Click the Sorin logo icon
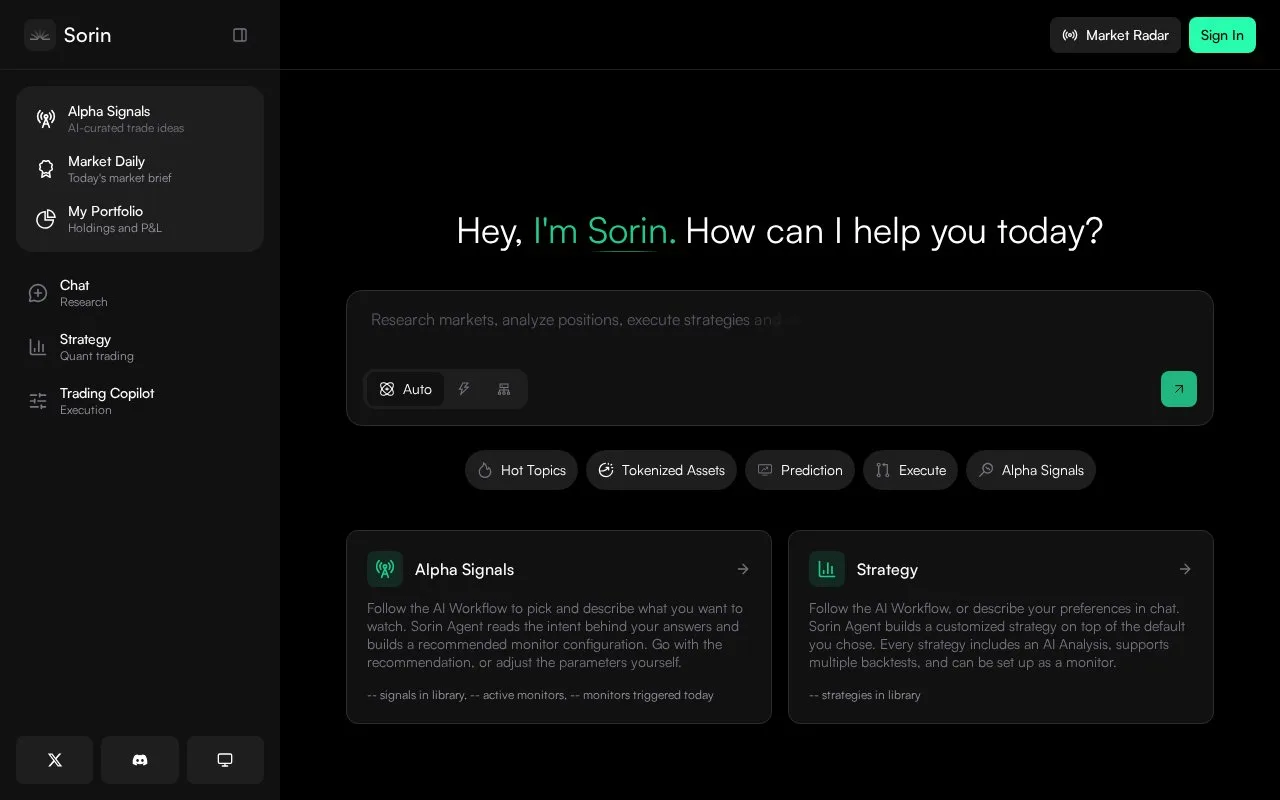The width and height of the screenshot is (1280, 800). (40, 35)
